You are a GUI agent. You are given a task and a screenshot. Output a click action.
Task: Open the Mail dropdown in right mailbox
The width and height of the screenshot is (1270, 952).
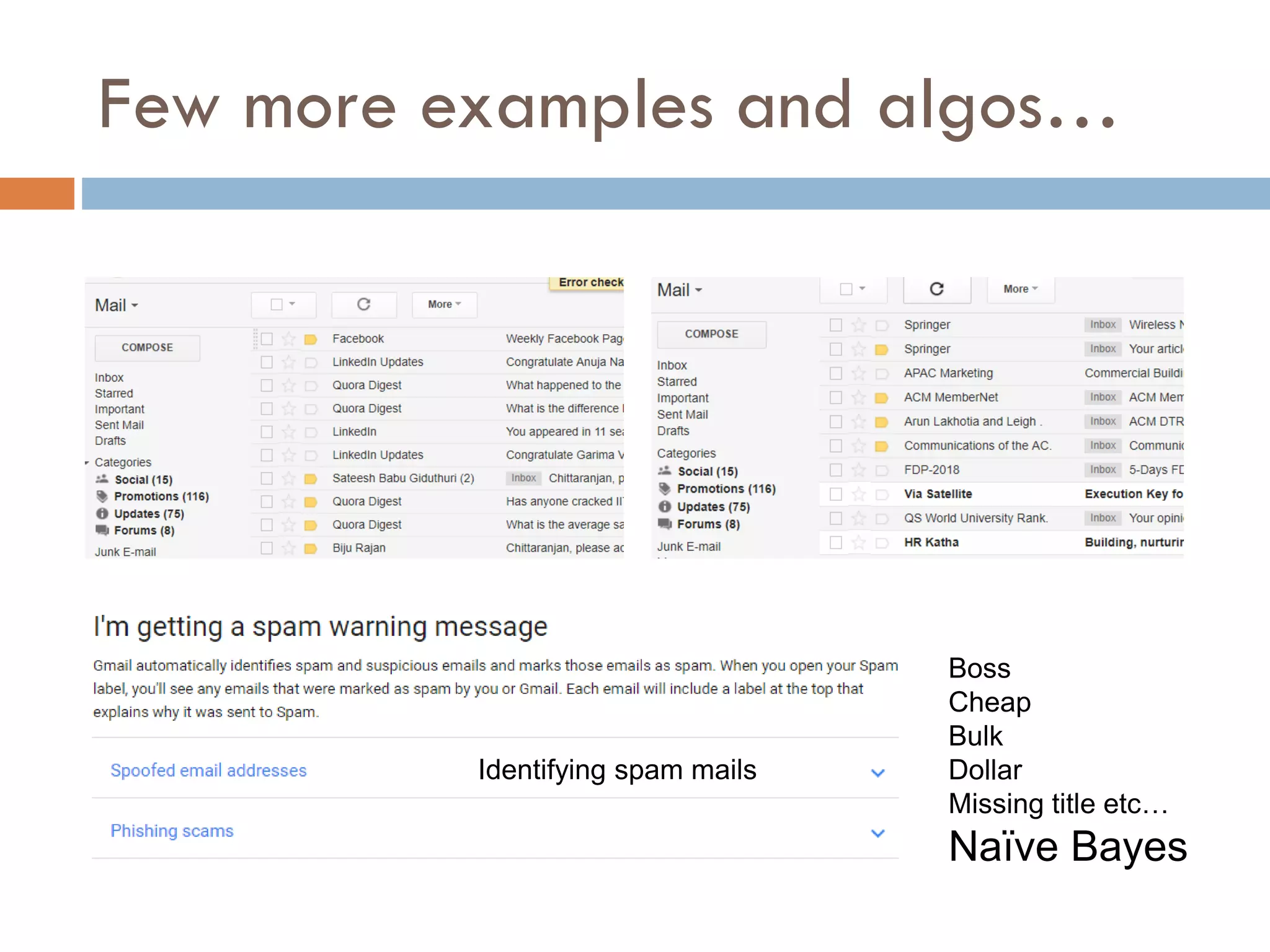tap(680, 290)
